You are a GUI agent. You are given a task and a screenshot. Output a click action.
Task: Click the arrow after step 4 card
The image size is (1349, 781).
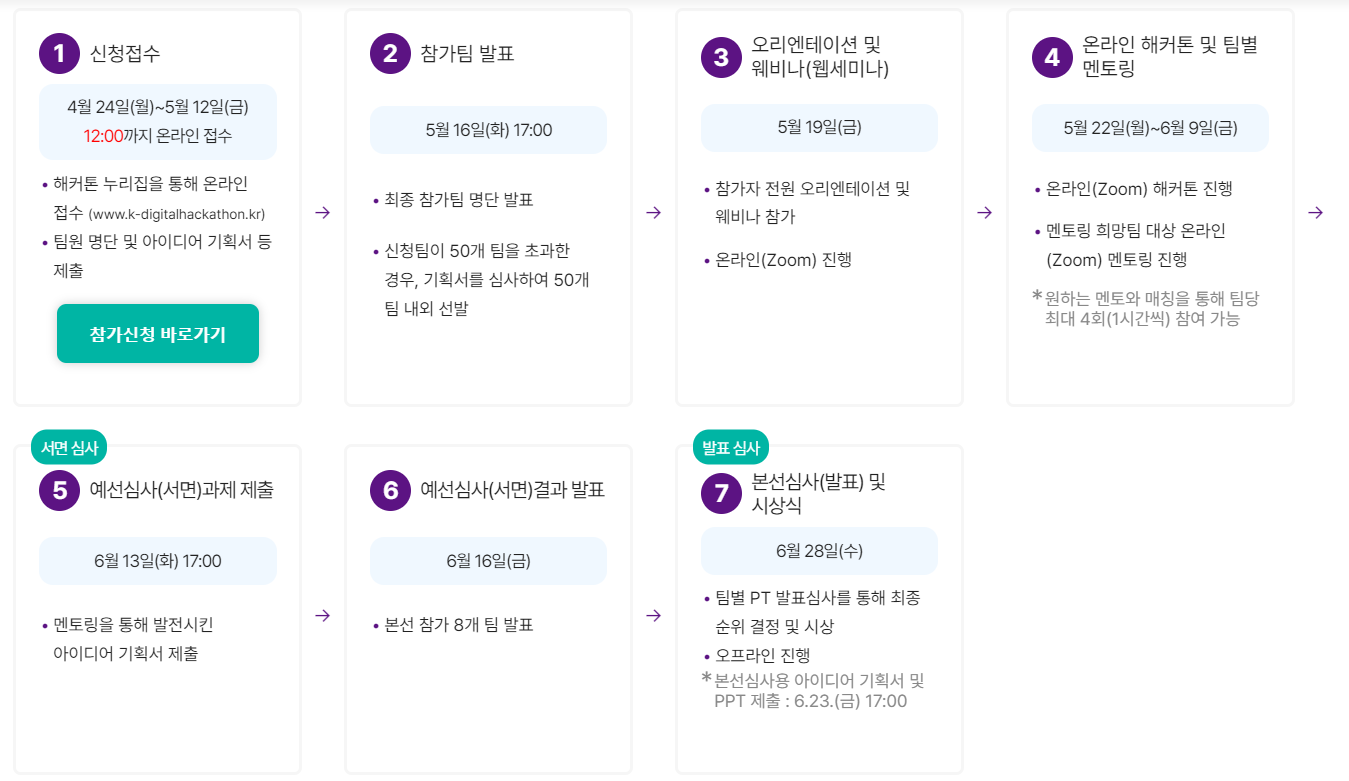1315,212
